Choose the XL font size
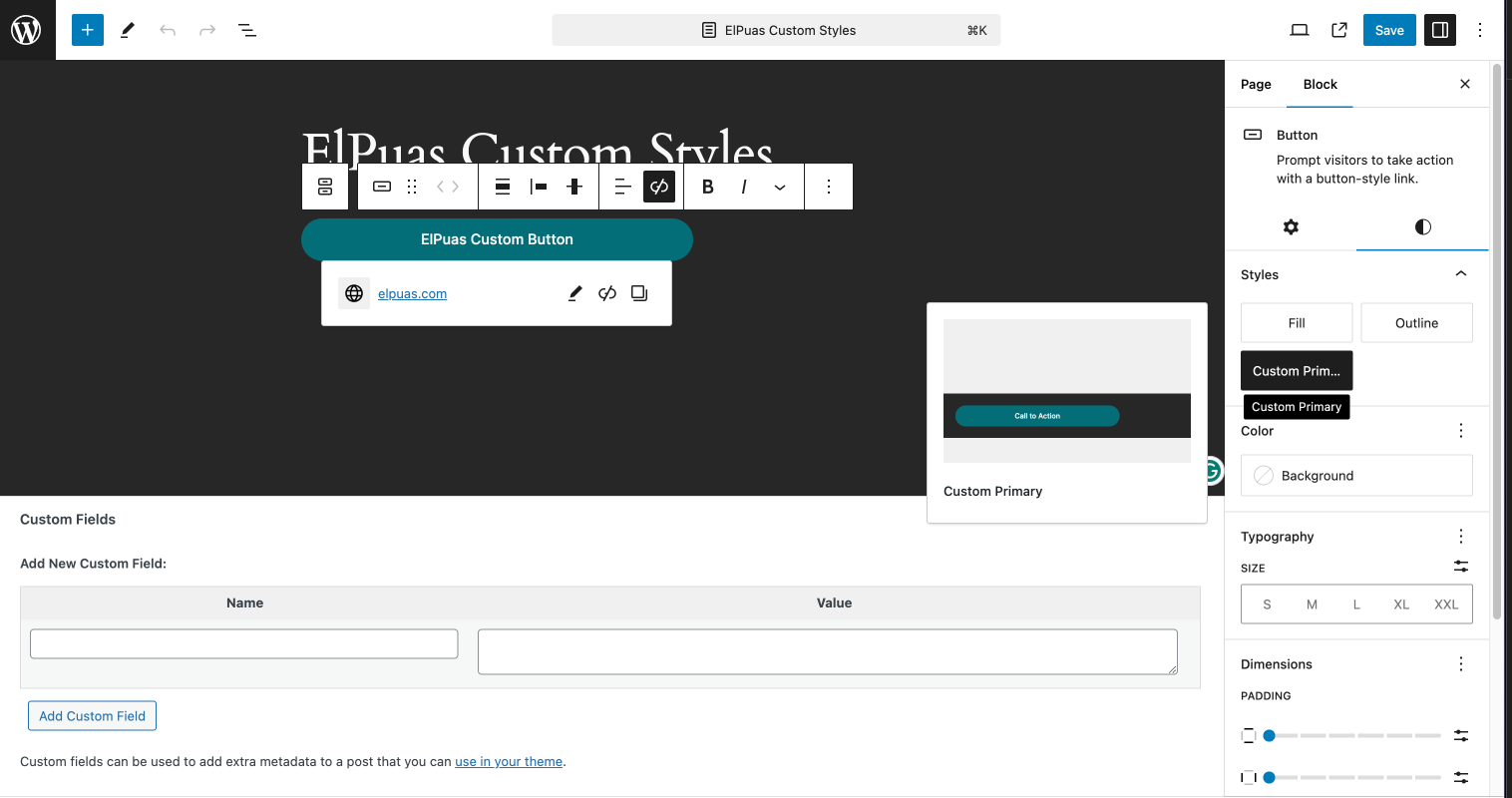Screen dimensions: 1512x798 click(1401, 604)
